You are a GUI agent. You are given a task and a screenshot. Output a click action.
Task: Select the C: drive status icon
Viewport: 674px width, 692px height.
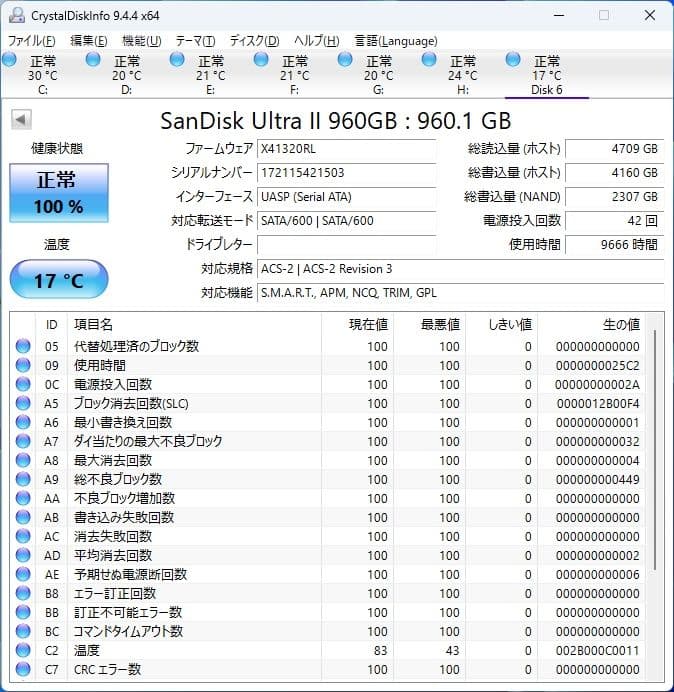pos(9,60)
